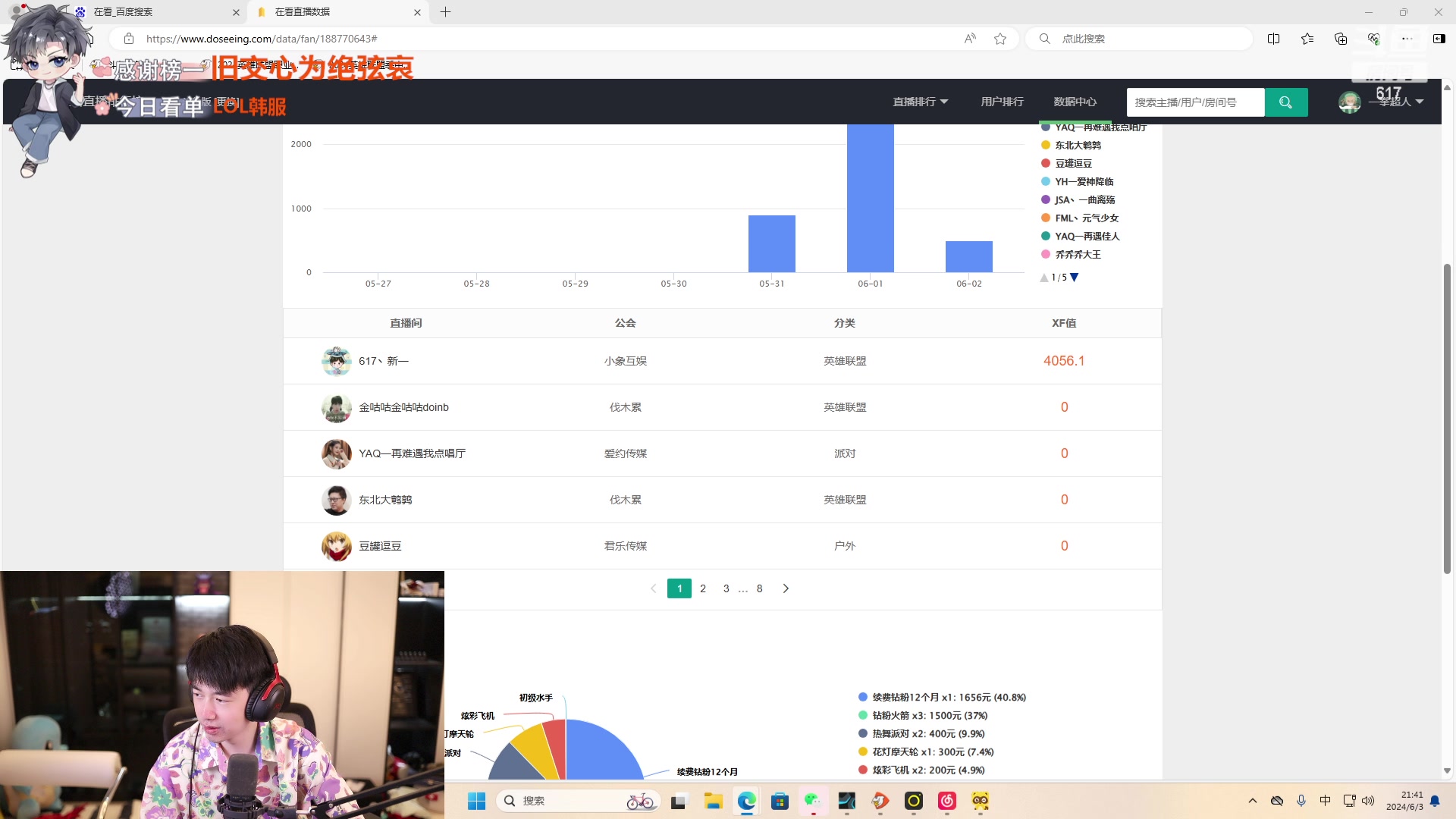Toggle 钻粉火箭 pie legend entry
The image size is (1456, 819).
(x=923, y=716)
